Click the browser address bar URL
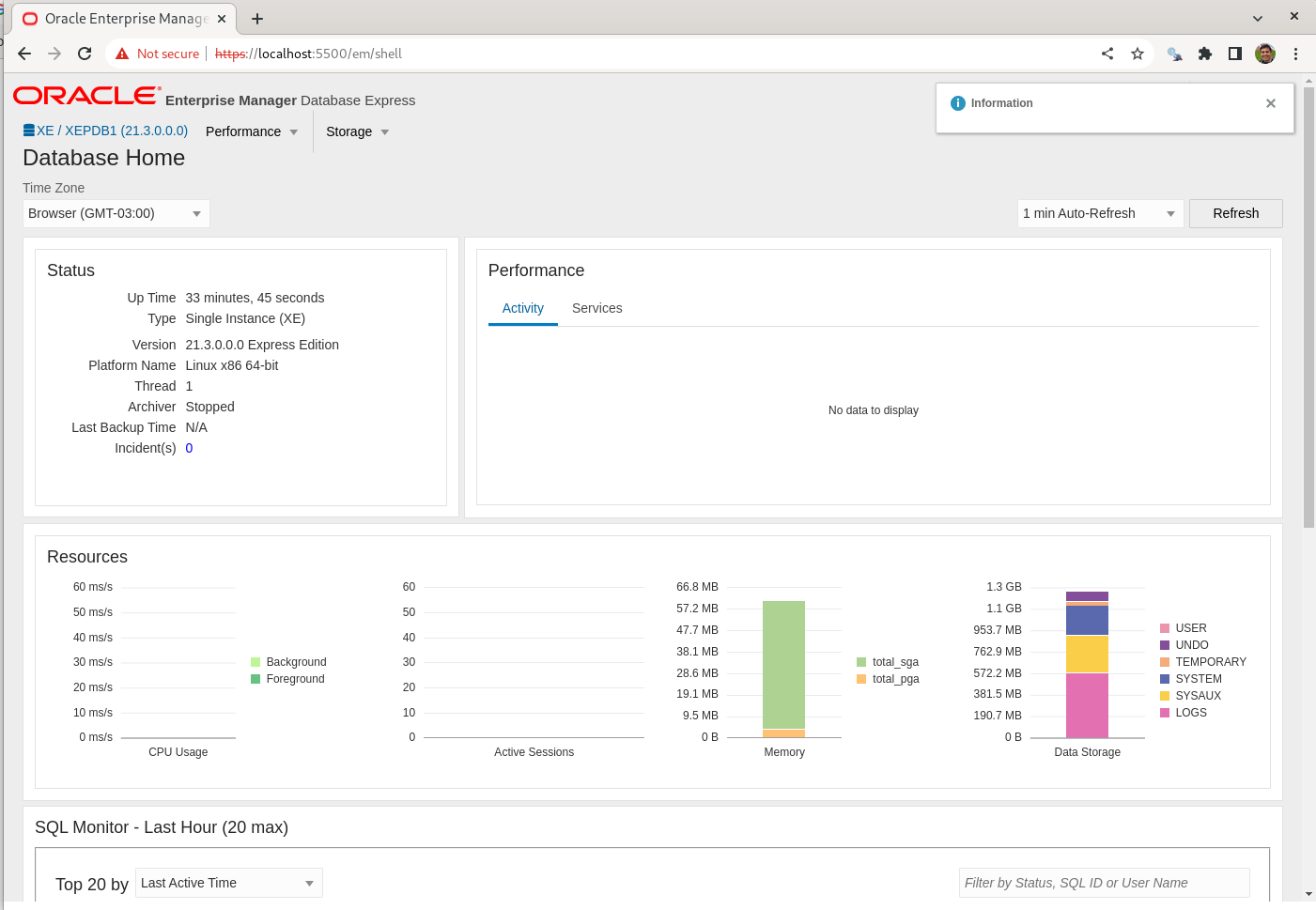 [x=308, y=54]
